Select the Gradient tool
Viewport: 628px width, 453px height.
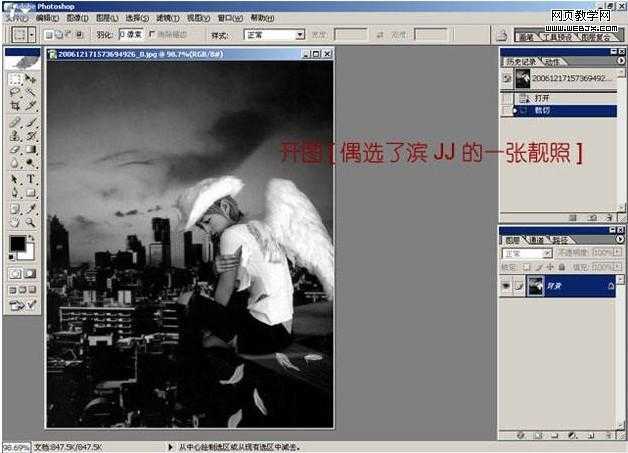click(30, 150)
